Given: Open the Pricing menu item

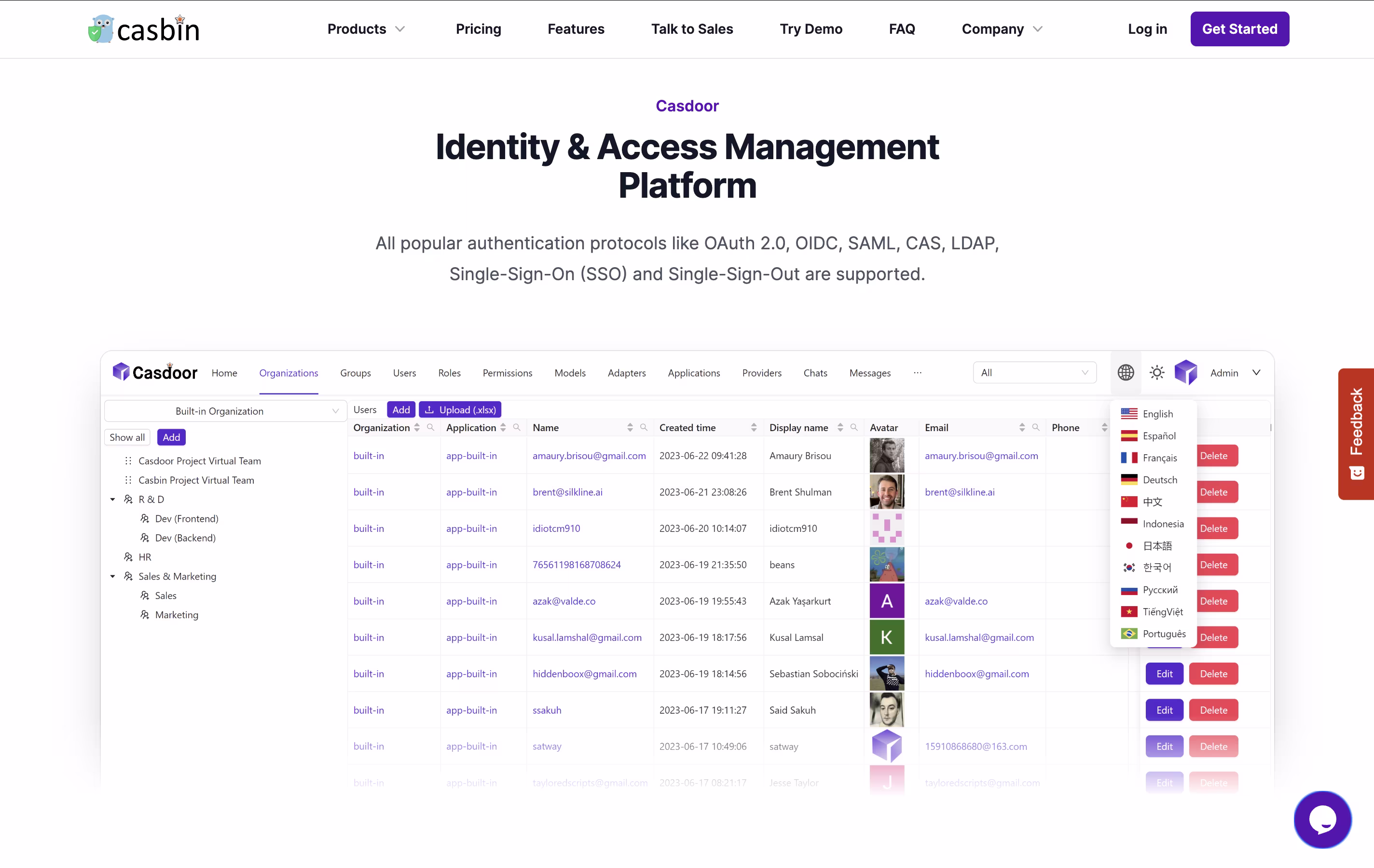Looking at the screenshot, I should (478, 29).
